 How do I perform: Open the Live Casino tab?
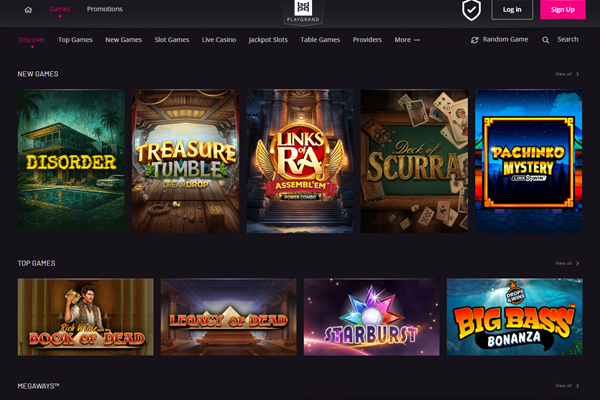click(219, 39)
